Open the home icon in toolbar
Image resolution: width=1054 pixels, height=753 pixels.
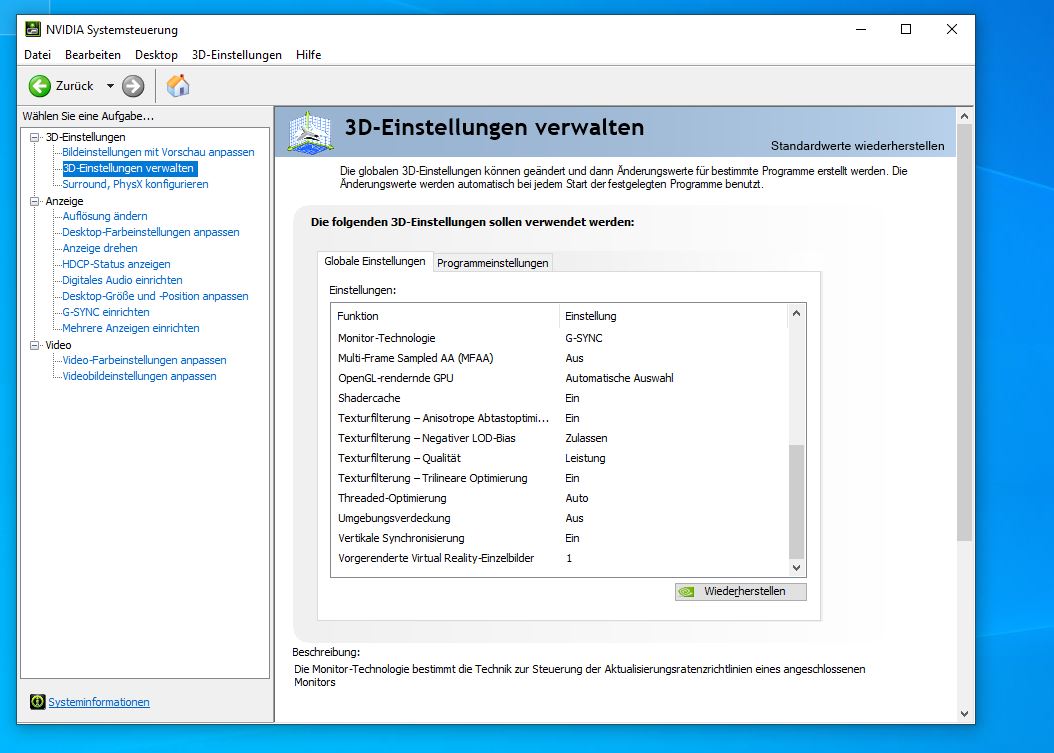177,86
